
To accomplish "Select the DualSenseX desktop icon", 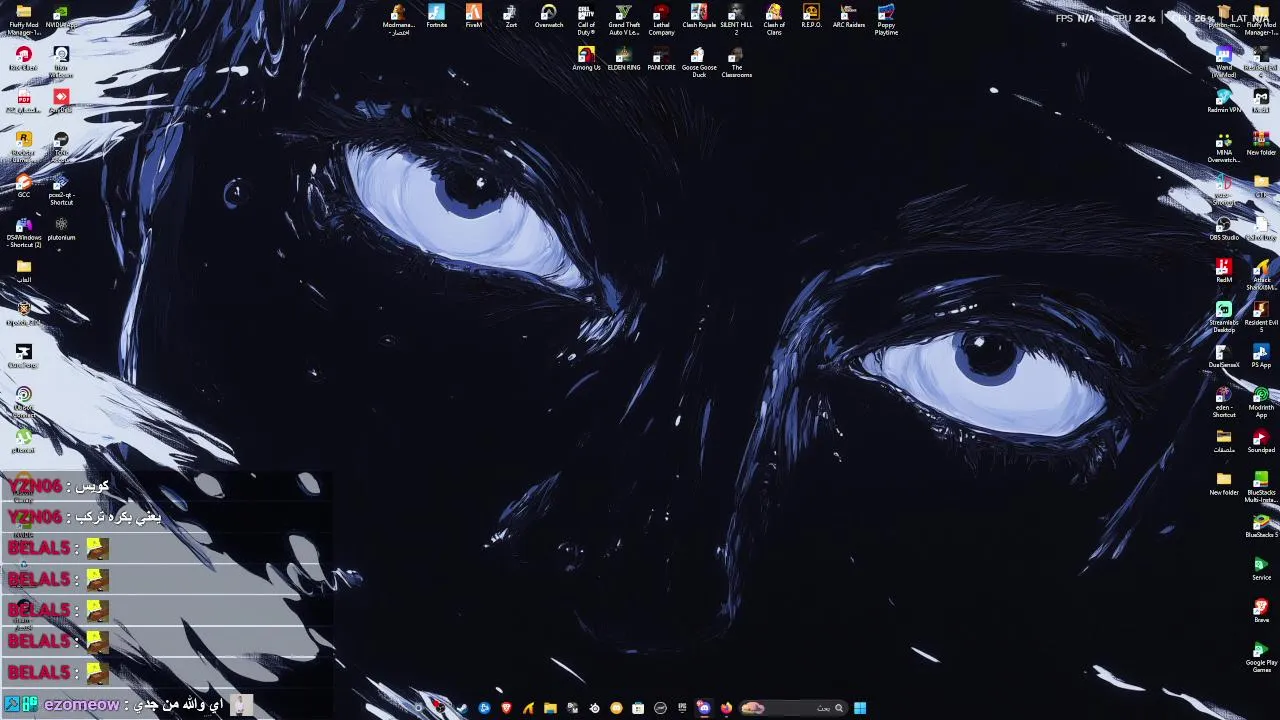I will (x=1224, y=356).
